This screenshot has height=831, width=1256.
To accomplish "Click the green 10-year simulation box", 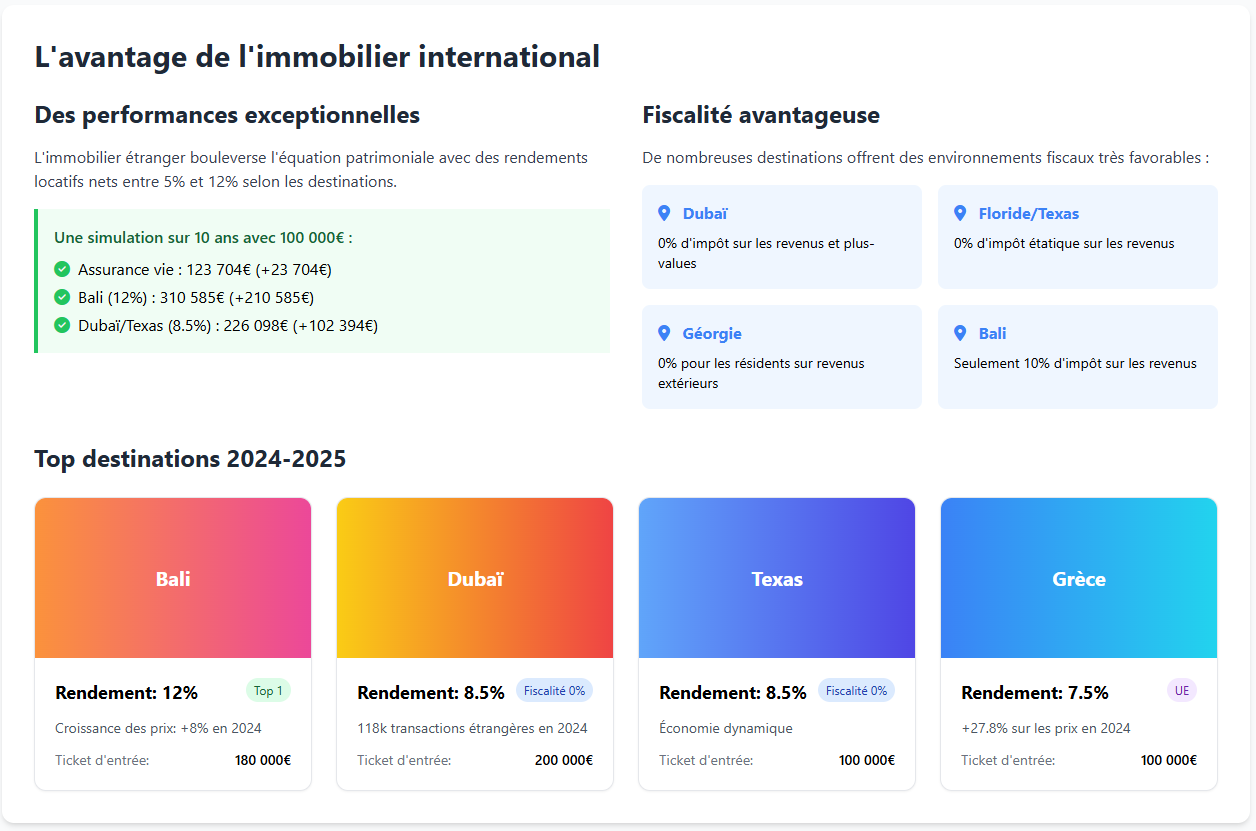I will pyautogui.click(x=322, y=281).
